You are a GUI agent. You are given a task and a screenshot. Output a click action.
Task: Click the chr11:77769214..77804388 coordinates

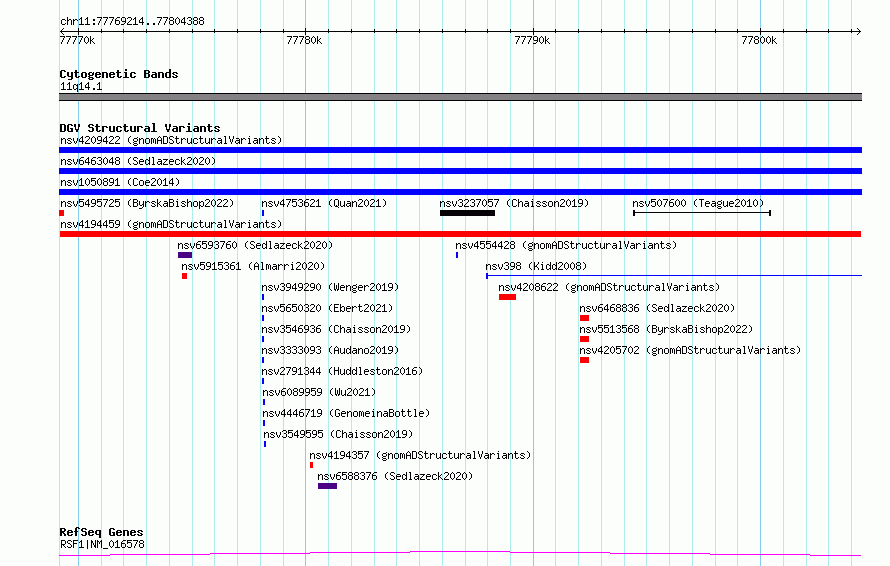pyautogui.click(x=132, y=22)
